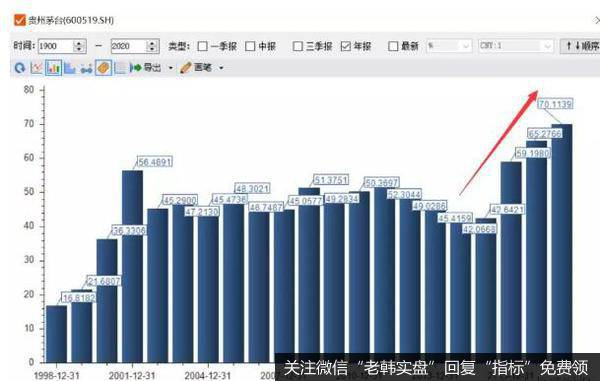Check the 最新 latest checkbox

(x=393, y=46)
